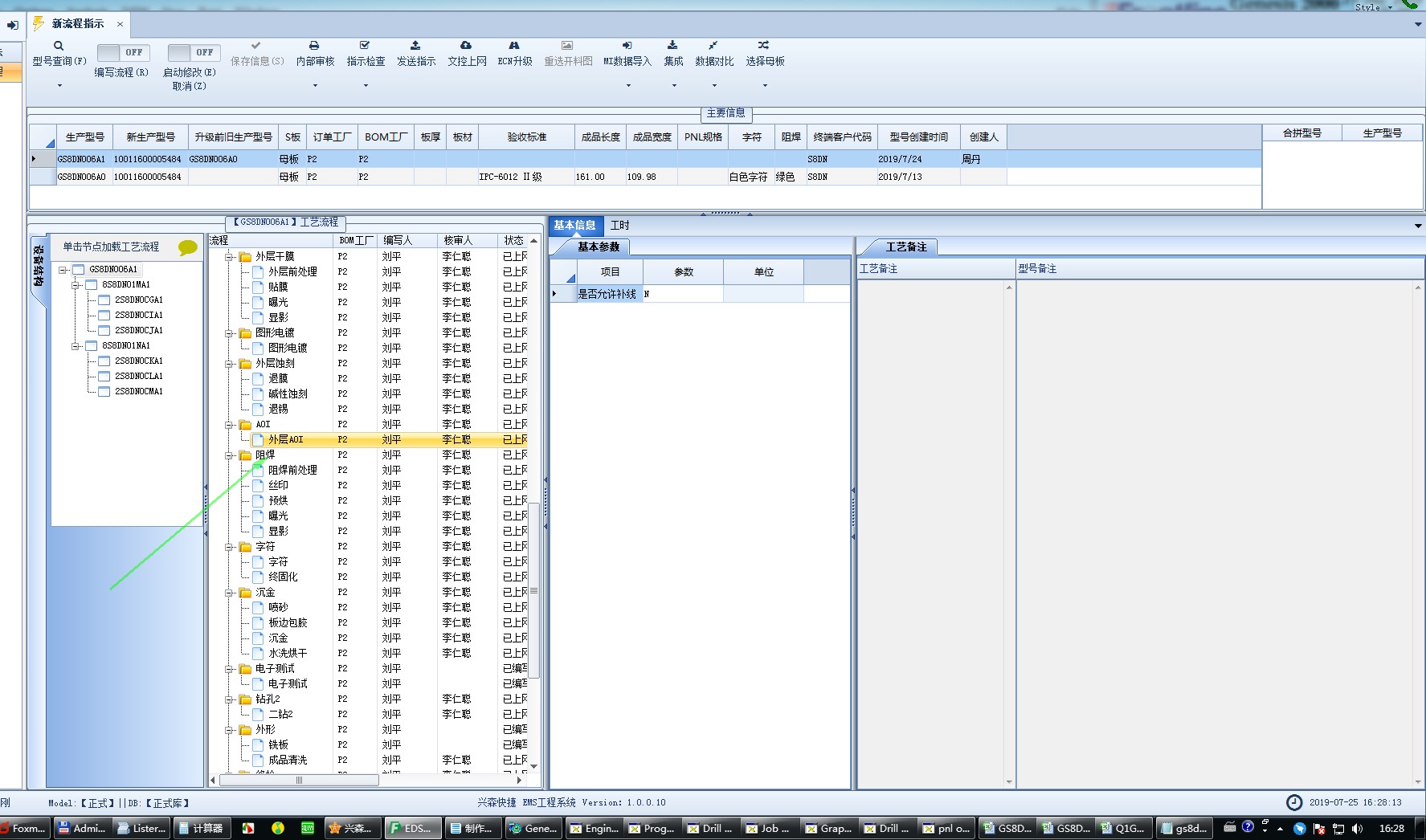Click 重选开料图 image icon
The height and width of the screenshot is (840, 1426).
tap(567, 46)
